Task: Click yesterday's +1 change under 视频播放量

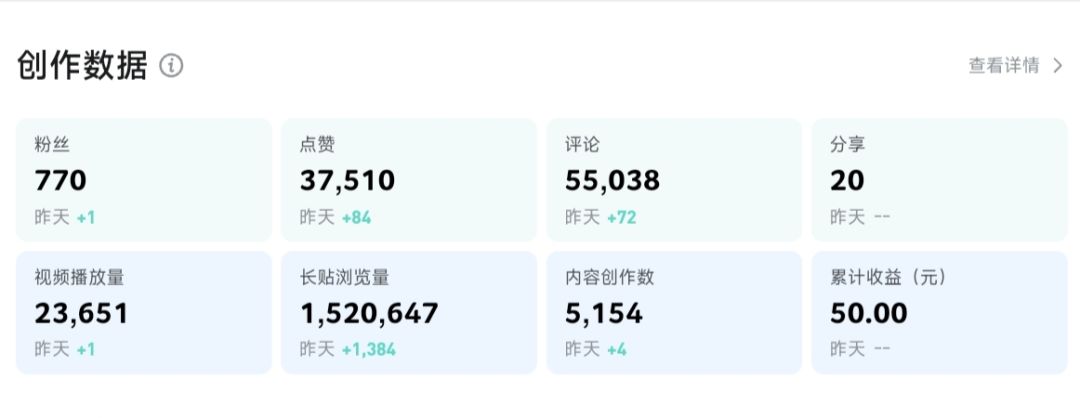Action: tap(85, 350)
